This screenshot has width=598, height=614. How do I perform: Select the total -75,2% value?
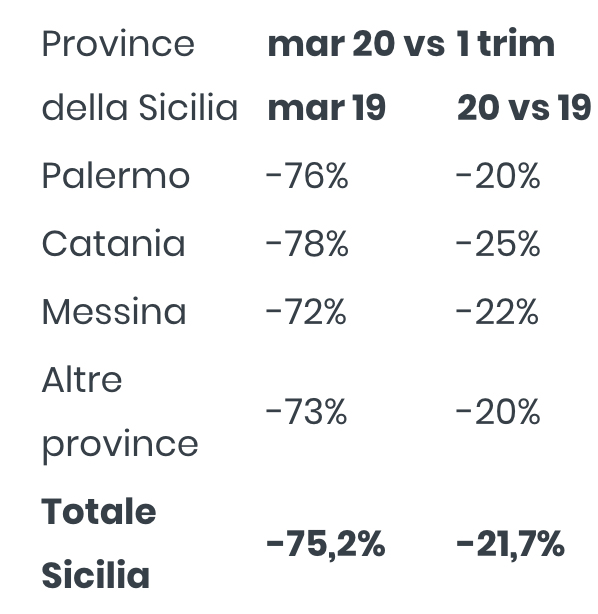tap(326, 544)
